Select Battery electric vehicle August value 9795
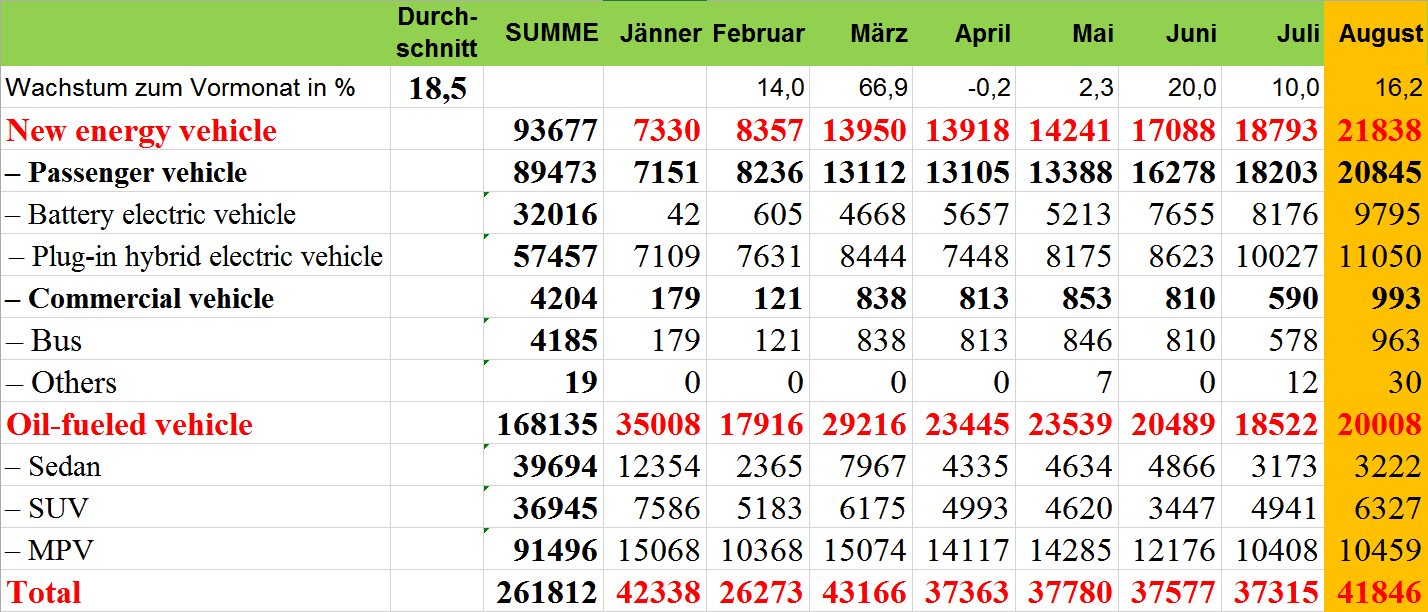 pos(1386,215)
